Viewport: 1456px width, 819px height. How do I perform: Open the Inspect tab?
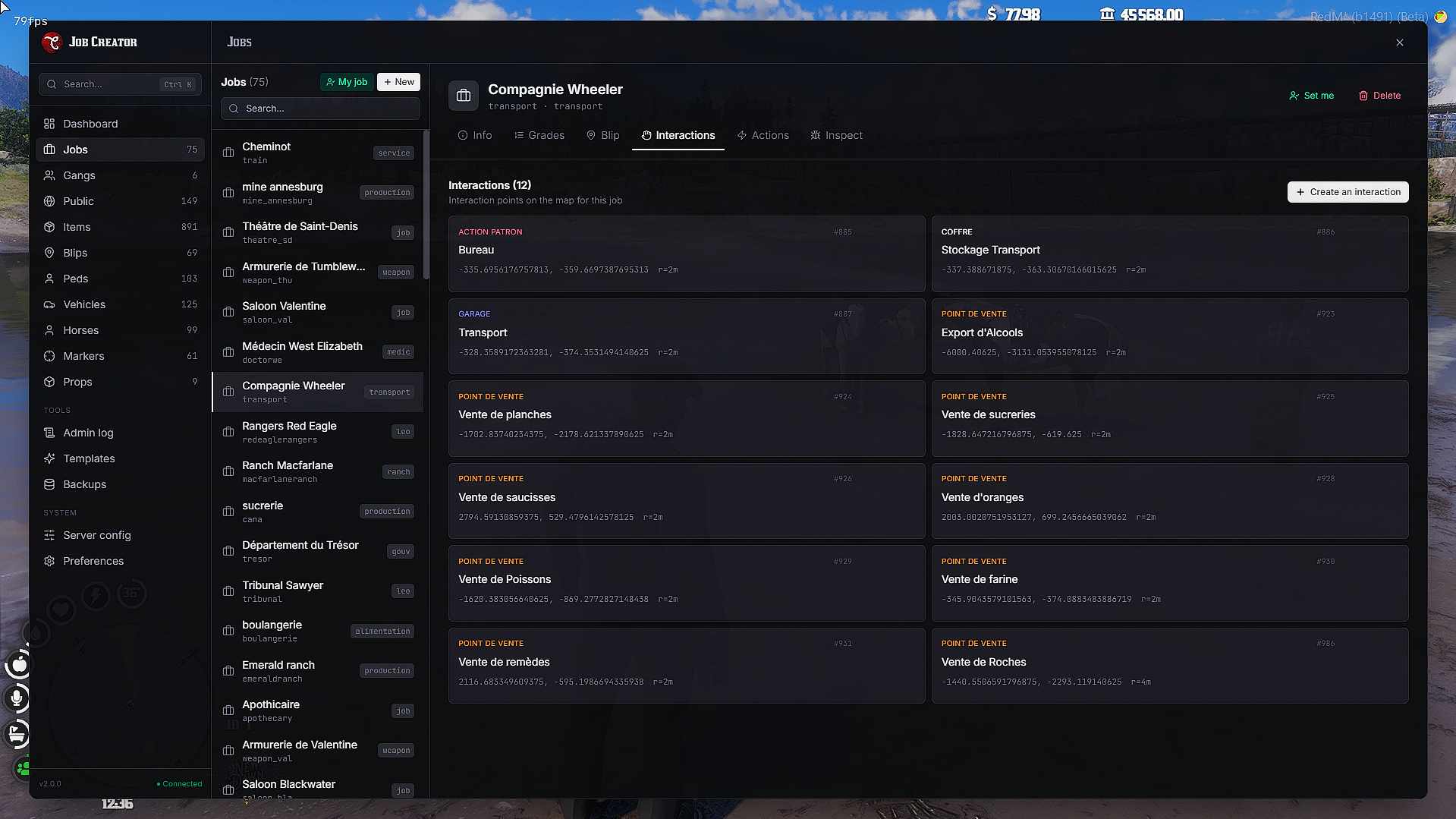tap(837, 135)
